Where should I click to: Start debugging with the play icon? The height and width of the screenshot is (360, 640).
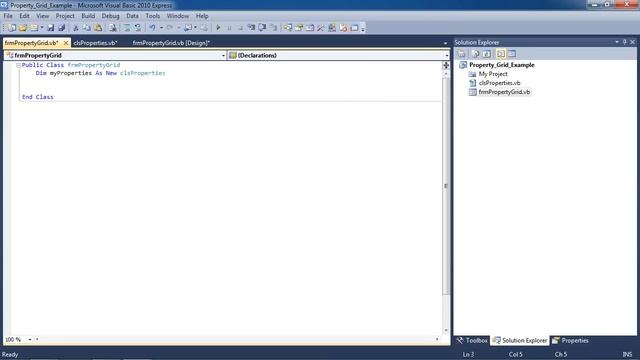(x=218, y=28)
